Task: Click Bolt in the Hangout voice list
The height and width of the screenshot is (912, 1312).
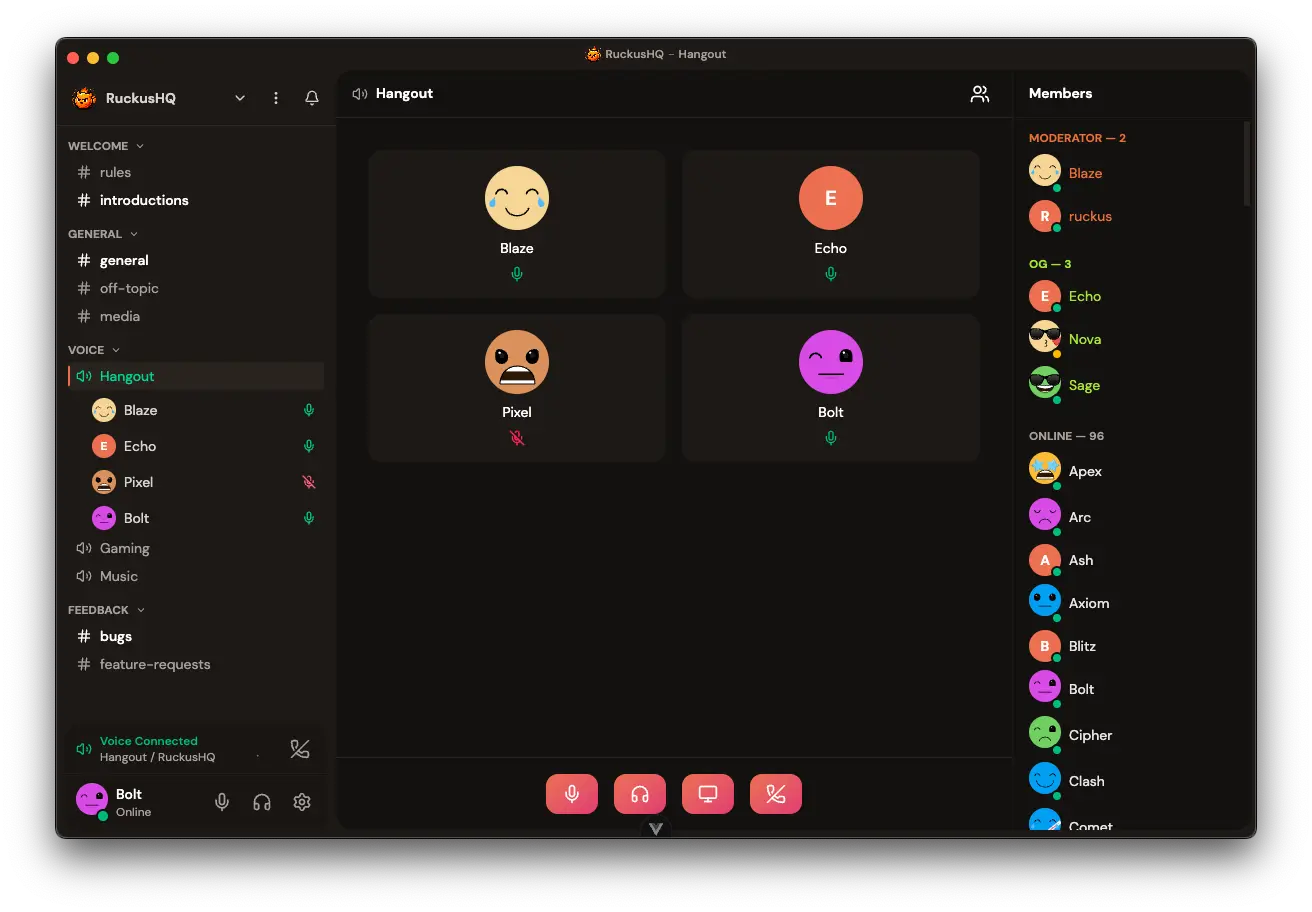Action: (204, 518)
